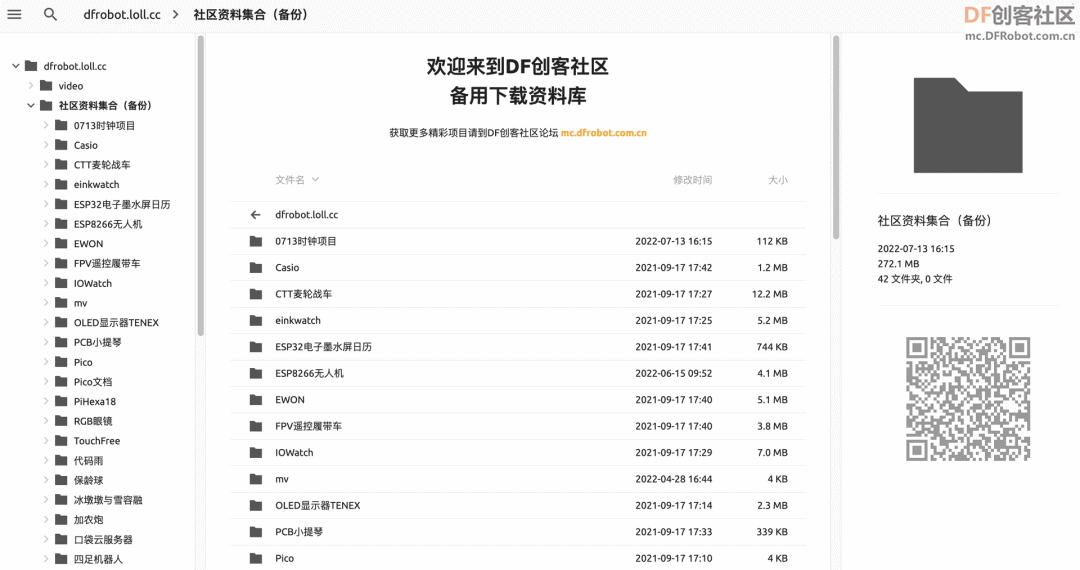Select PCB小提琴 in the sidebar tree

(x=97, y=342)
